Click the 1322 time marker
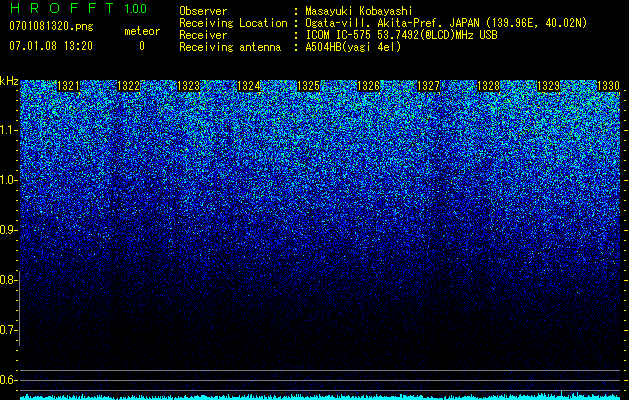This screenshot has height=400, width=629. click(x=128, y=86)
